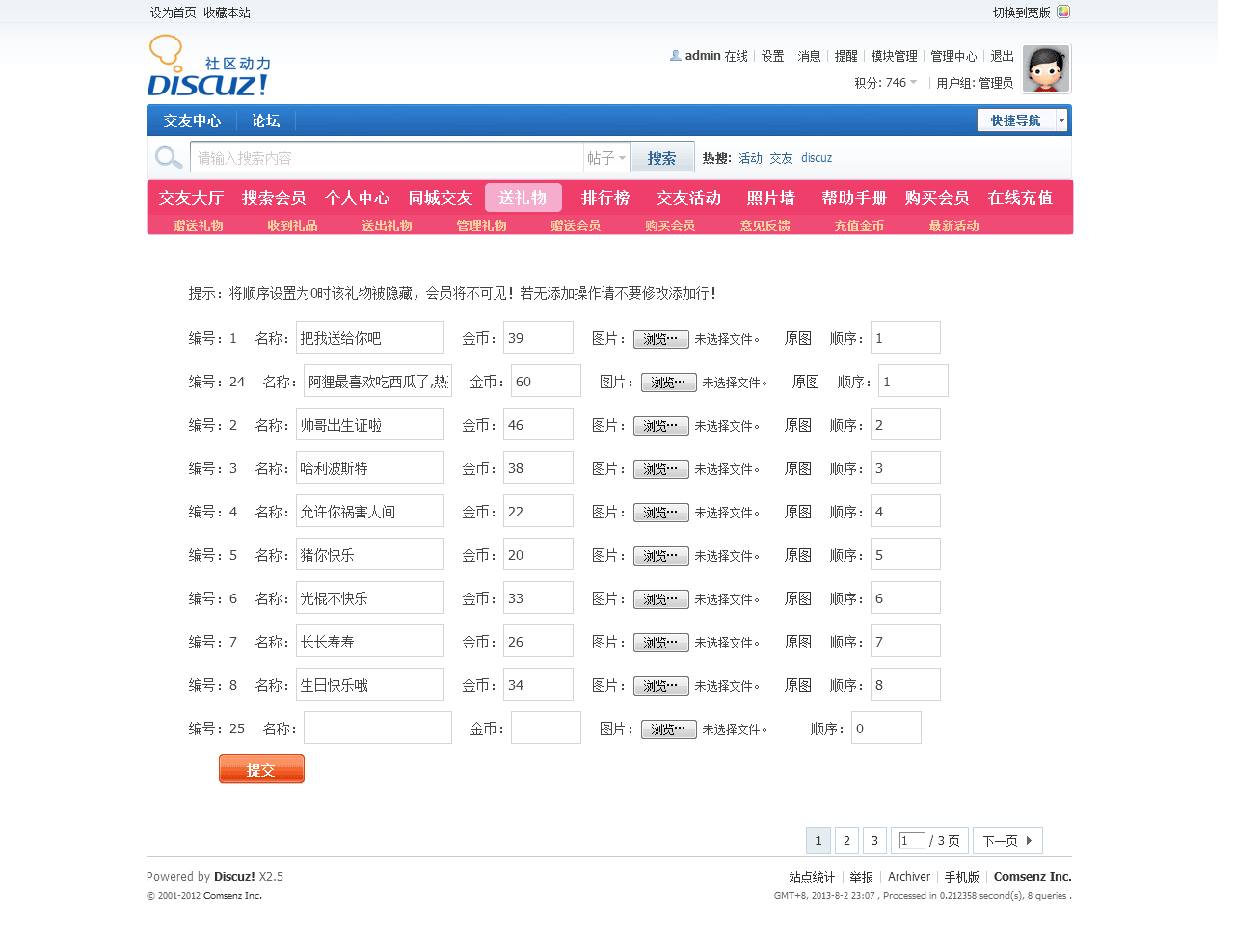Open the 充值金币 submenu link
Image resolution: width=1234 pixels, height=952 pixels.
(859, 225)
